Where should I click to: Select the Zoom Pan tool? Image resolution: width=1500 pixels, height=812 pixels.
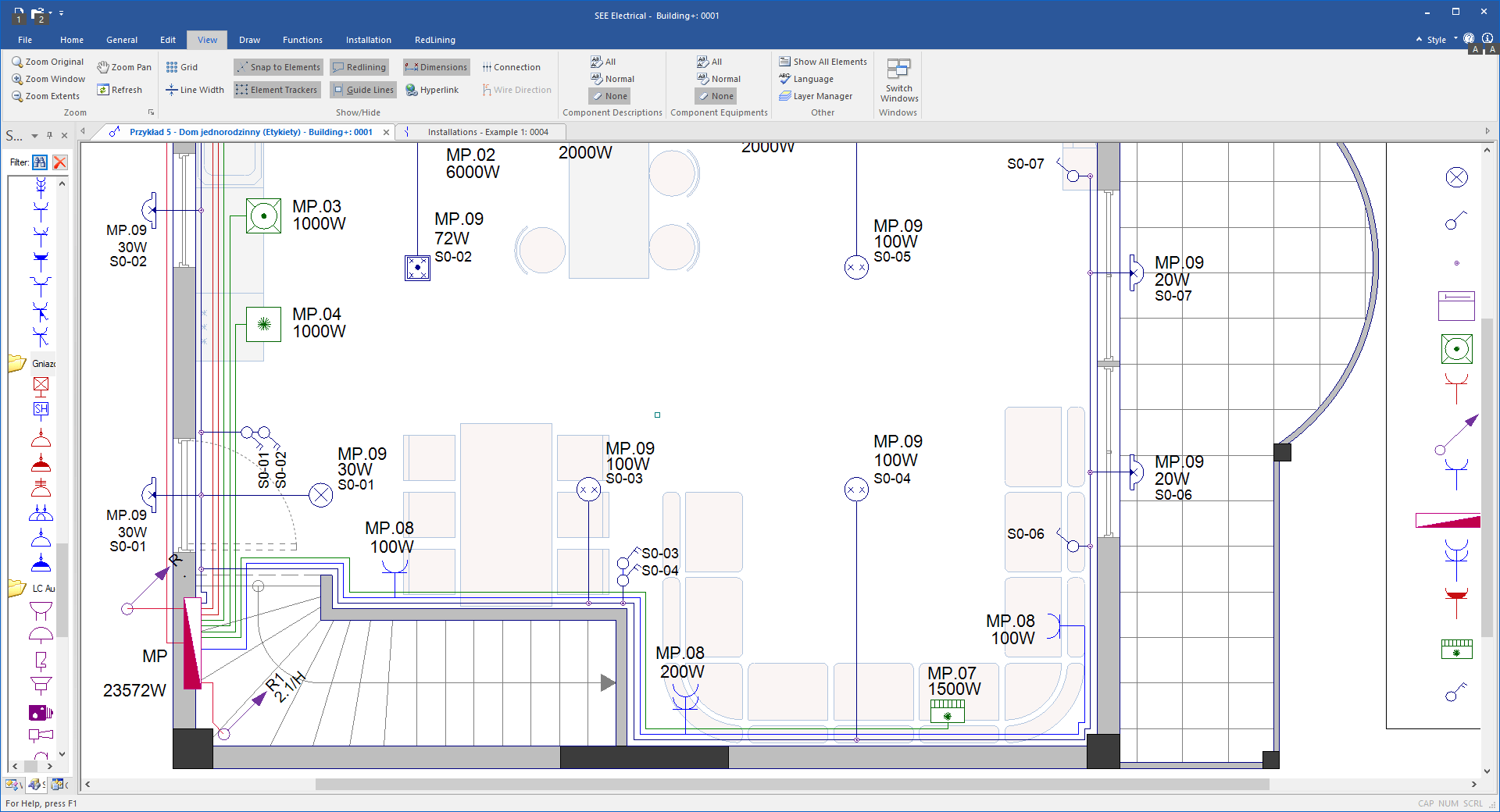coord(123,66)
